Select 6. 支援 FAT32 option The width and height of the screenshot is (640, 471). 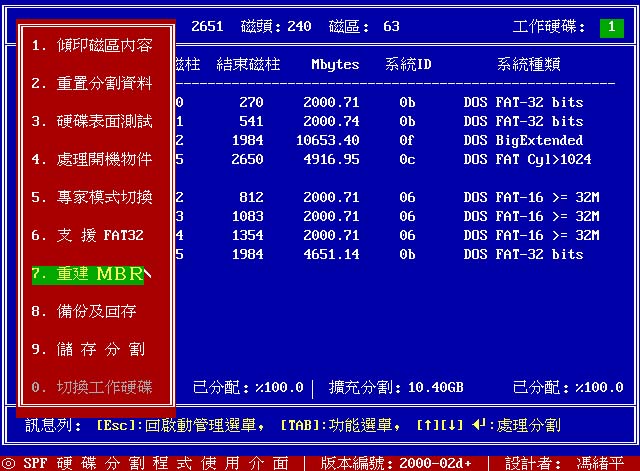(x=88, y=235)
